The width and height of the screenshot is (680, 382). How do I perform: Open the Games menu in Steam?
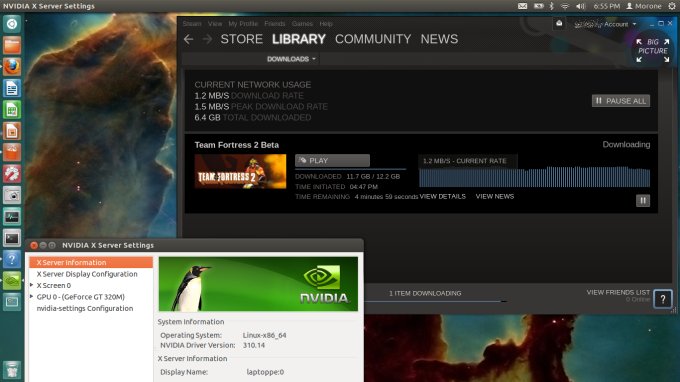click(x=302, y=24)
